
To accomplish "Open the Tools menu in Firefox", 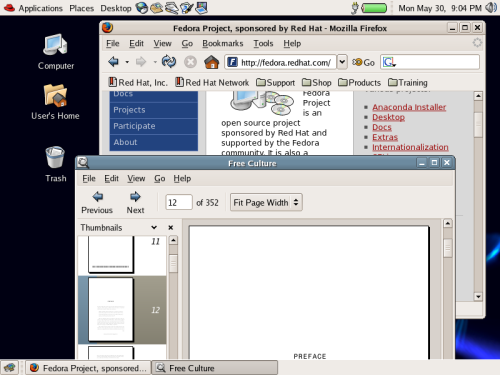I will pyautogui.click(x=263, y=43).
